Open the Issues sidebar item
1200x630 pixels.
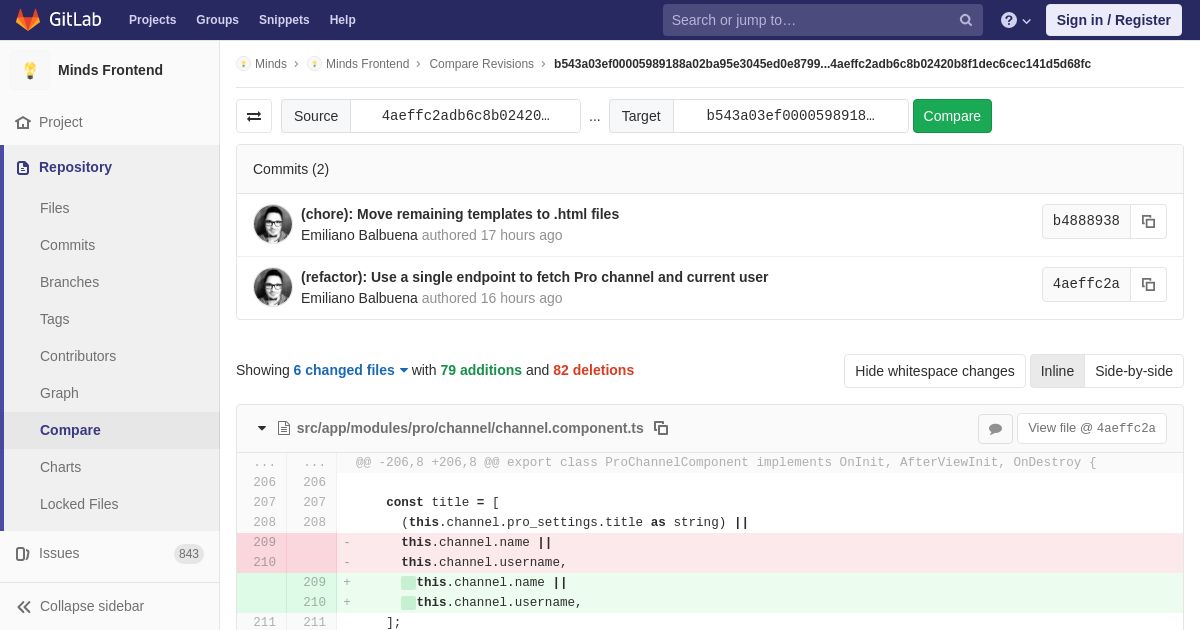coord(59,553)
